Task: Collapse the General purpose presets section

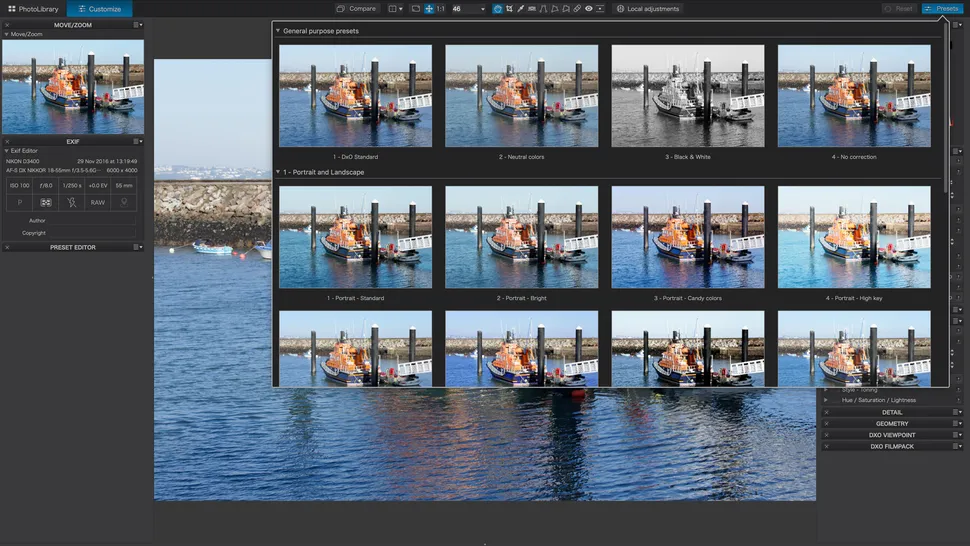Action: pyautogui.click(x=278, y=31)
